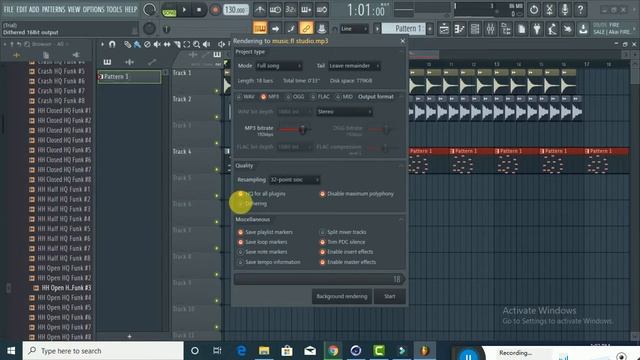Toggle Trim PDC silence option
Viewport: 640px width, 360px height.
click(x=342, y=242)
